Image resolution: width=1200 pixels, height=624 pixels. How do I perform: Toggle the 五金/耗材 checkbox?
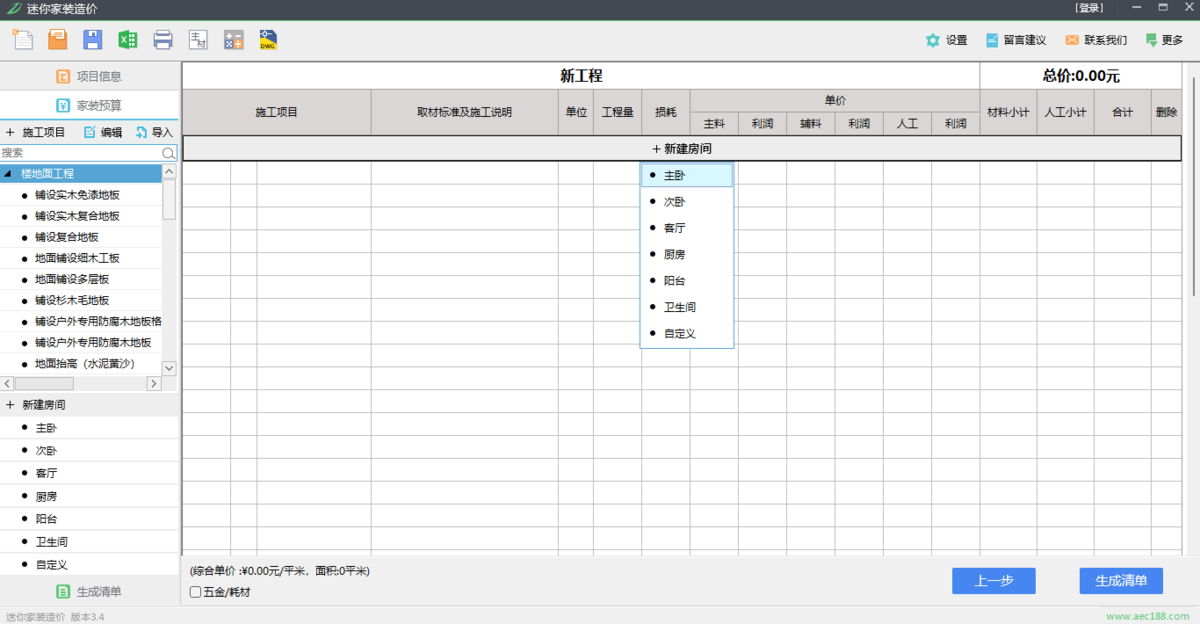(195, 592)
